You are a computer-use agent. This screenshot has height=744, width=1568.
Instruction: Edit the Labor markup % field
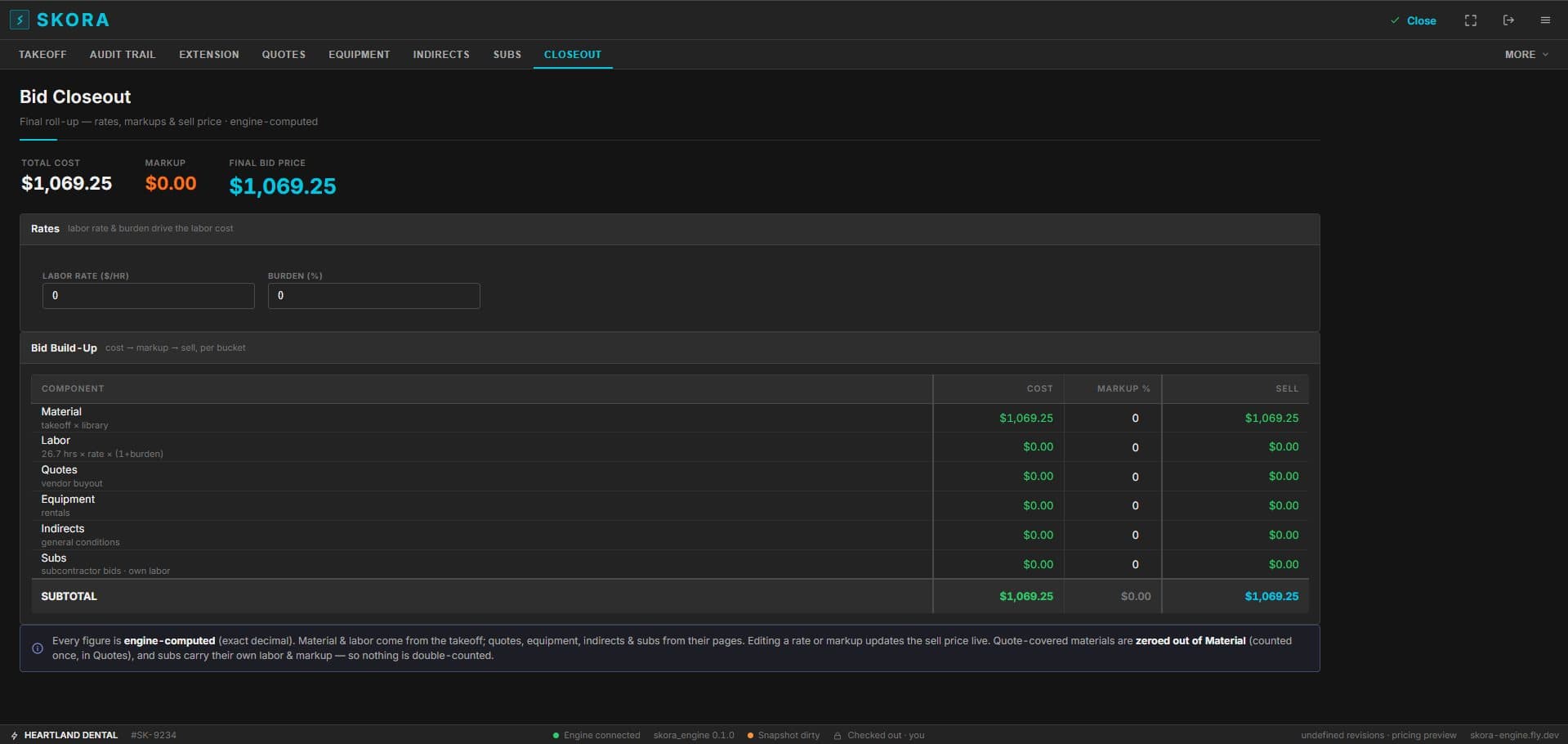click(x=1113, y=448)
